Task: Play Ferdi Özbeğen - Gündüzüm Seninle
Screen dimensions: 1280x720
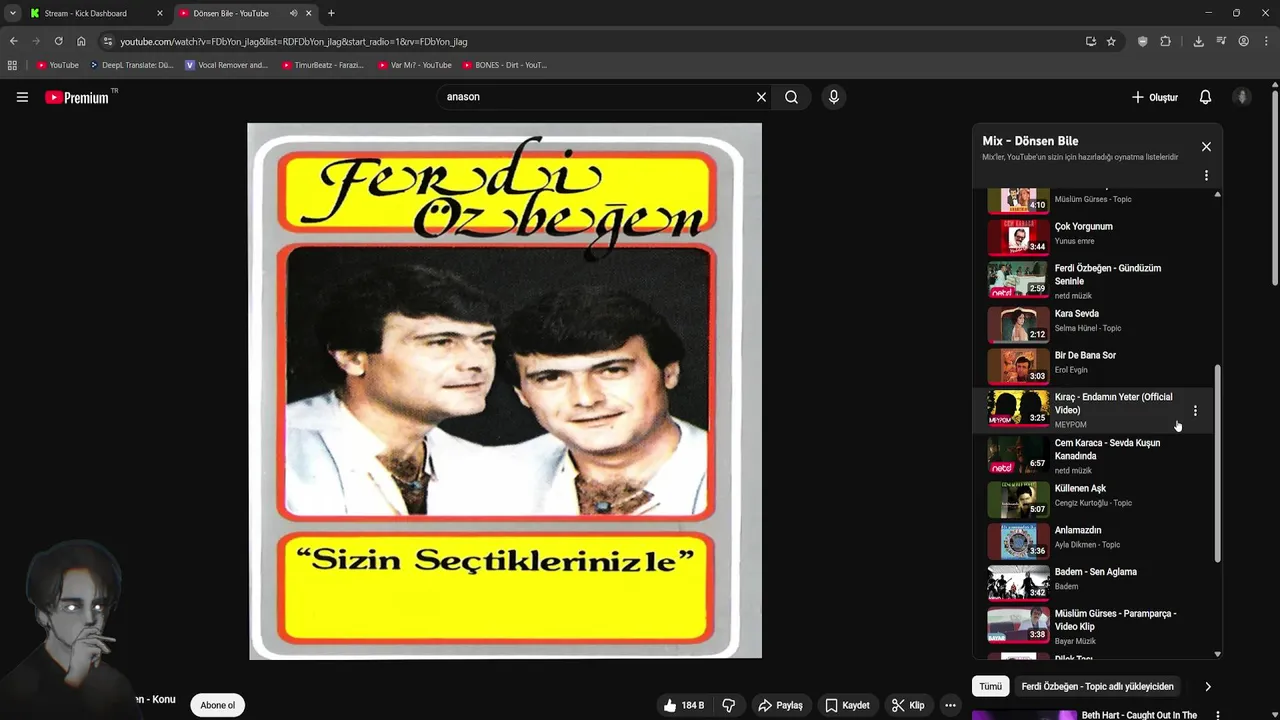Action: pos(1092,280)
